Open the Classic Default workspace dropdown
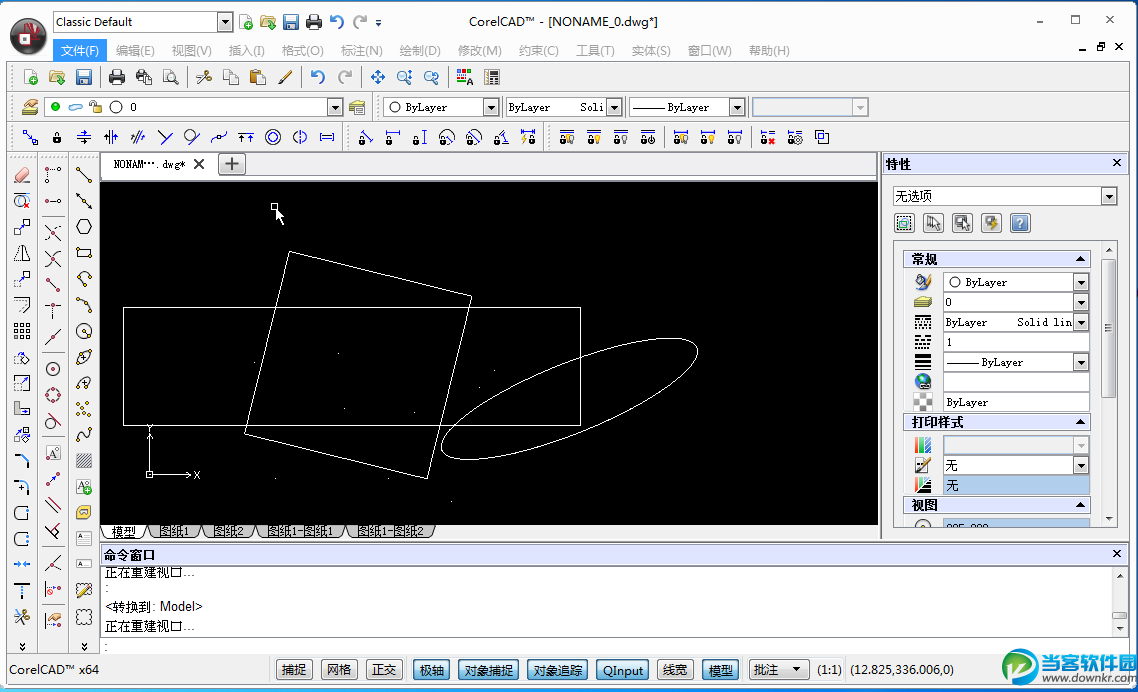This screenshot has width=1138, height=692. 224,22
